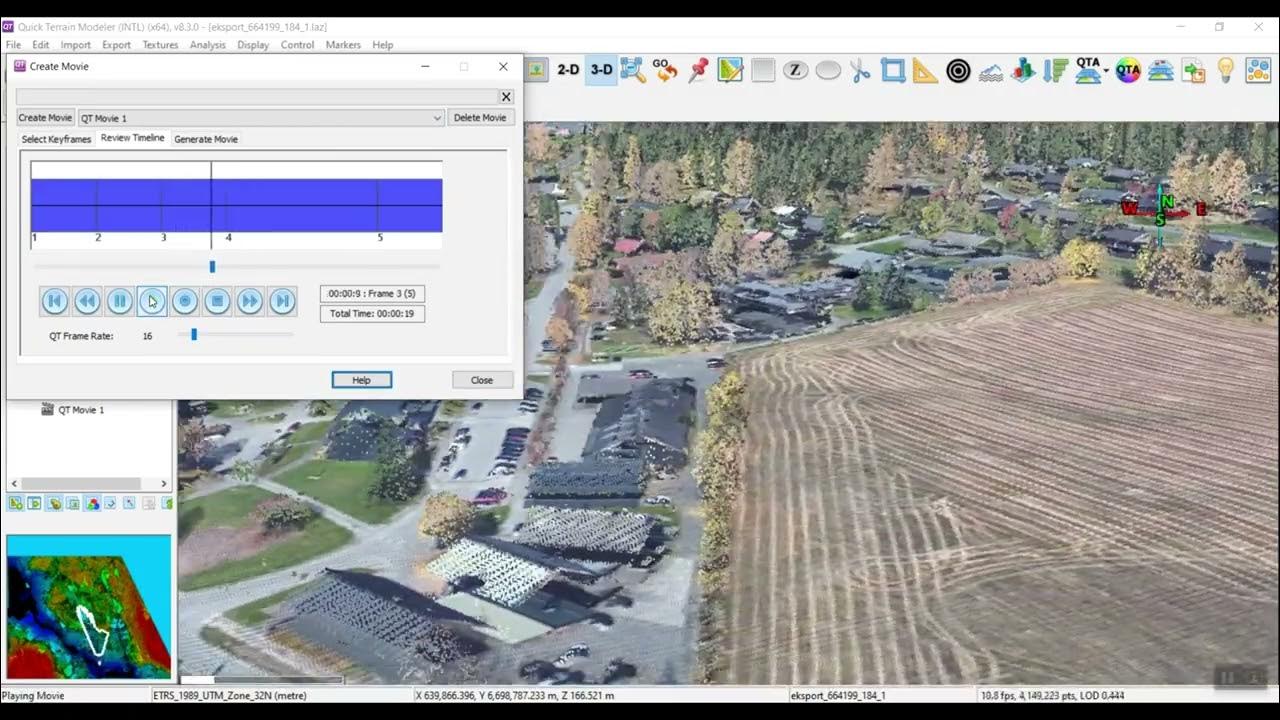1280x720 pixels.
Task: Select the yellow triangle ruler tool
Action: pos(925,70)
